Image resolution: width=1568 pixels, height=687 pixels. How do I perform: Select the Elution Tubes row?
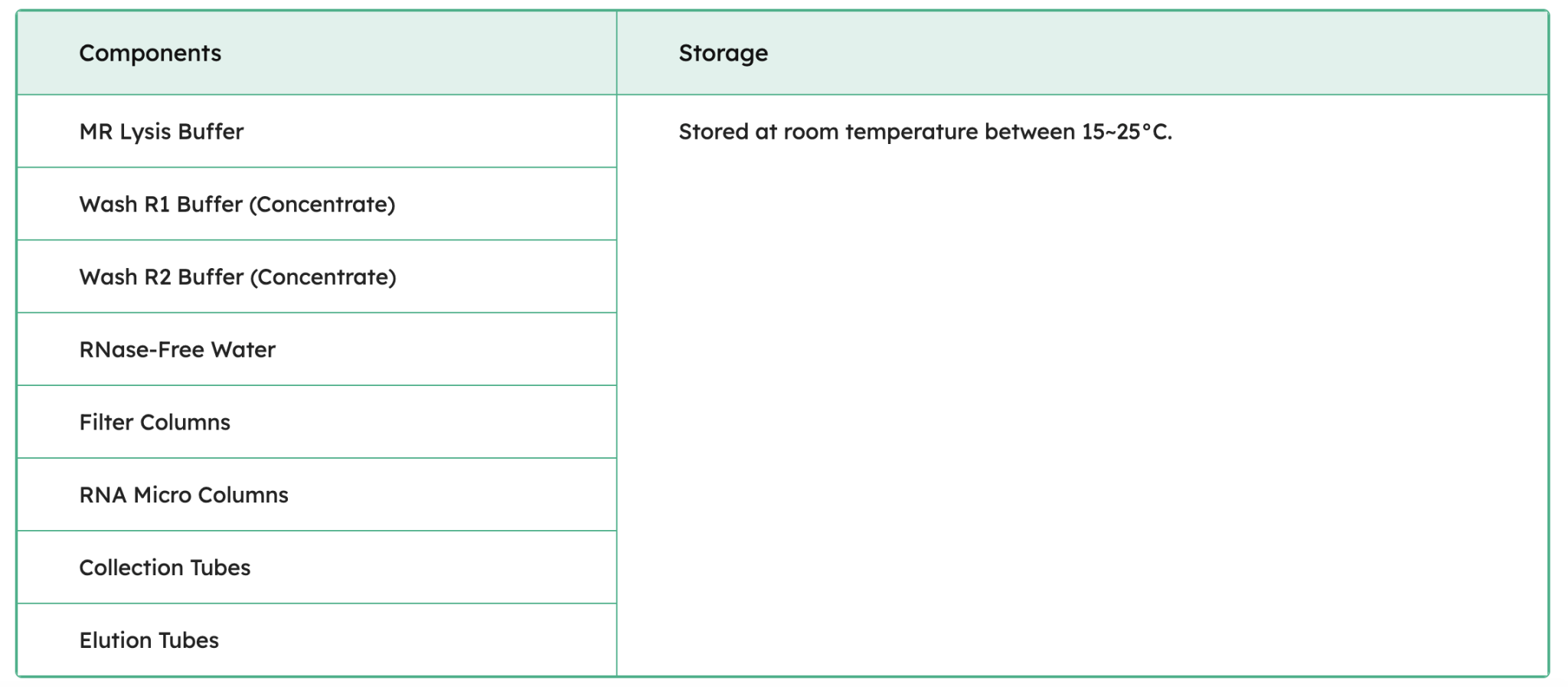149,640
